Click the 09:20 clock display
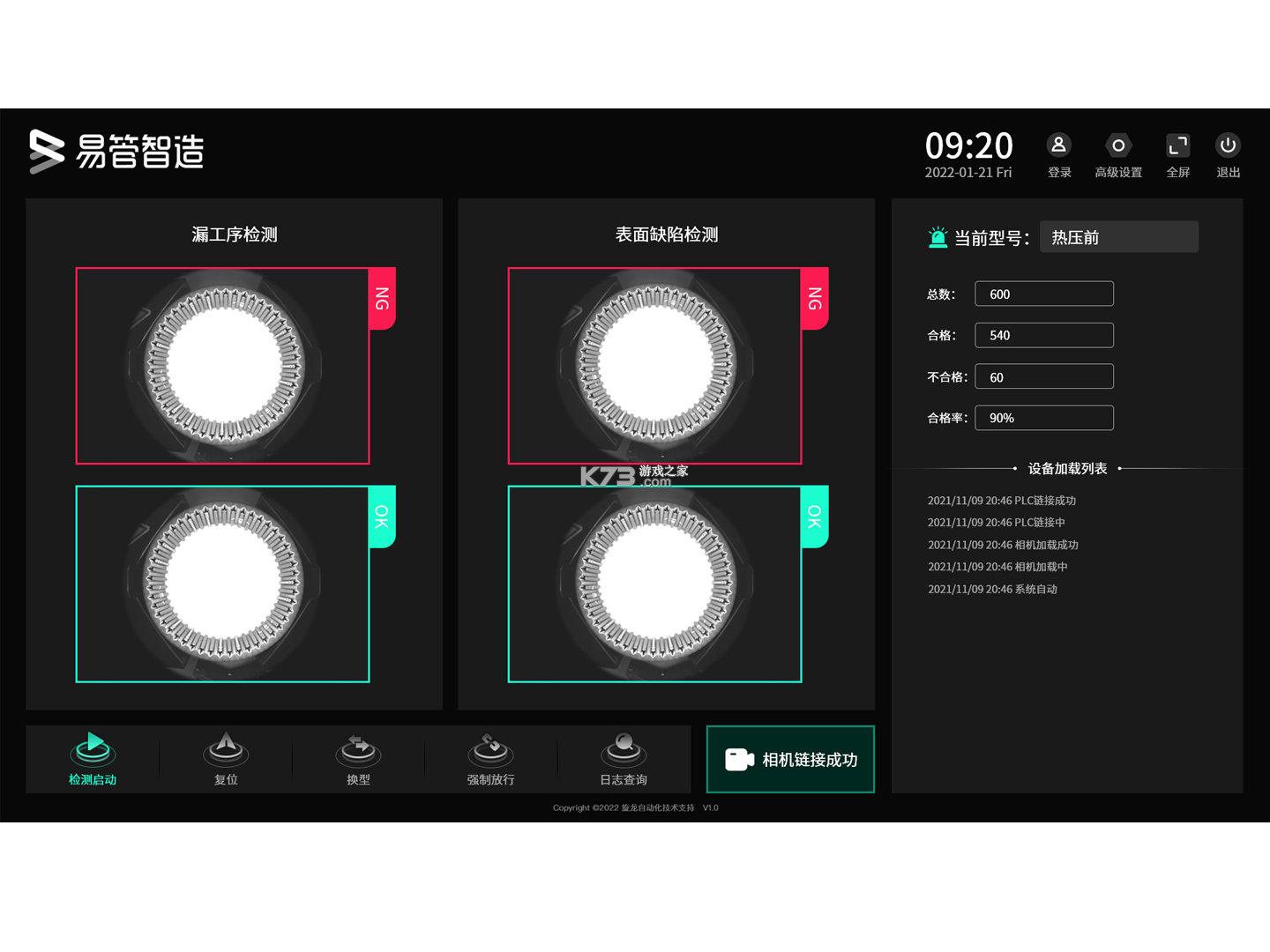This screenshot has height=952, width=1270. pyautogui.click(x=968, y=145)
